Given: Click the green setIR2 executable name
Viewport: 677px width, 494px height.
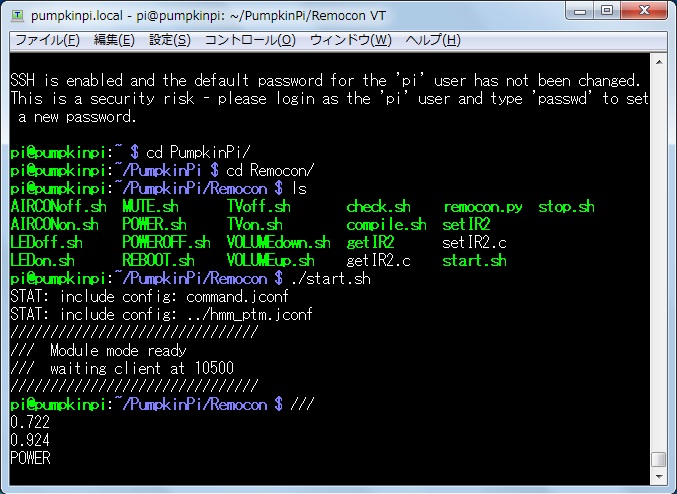Looking at the screenshot, I should [x=466, y=225].
